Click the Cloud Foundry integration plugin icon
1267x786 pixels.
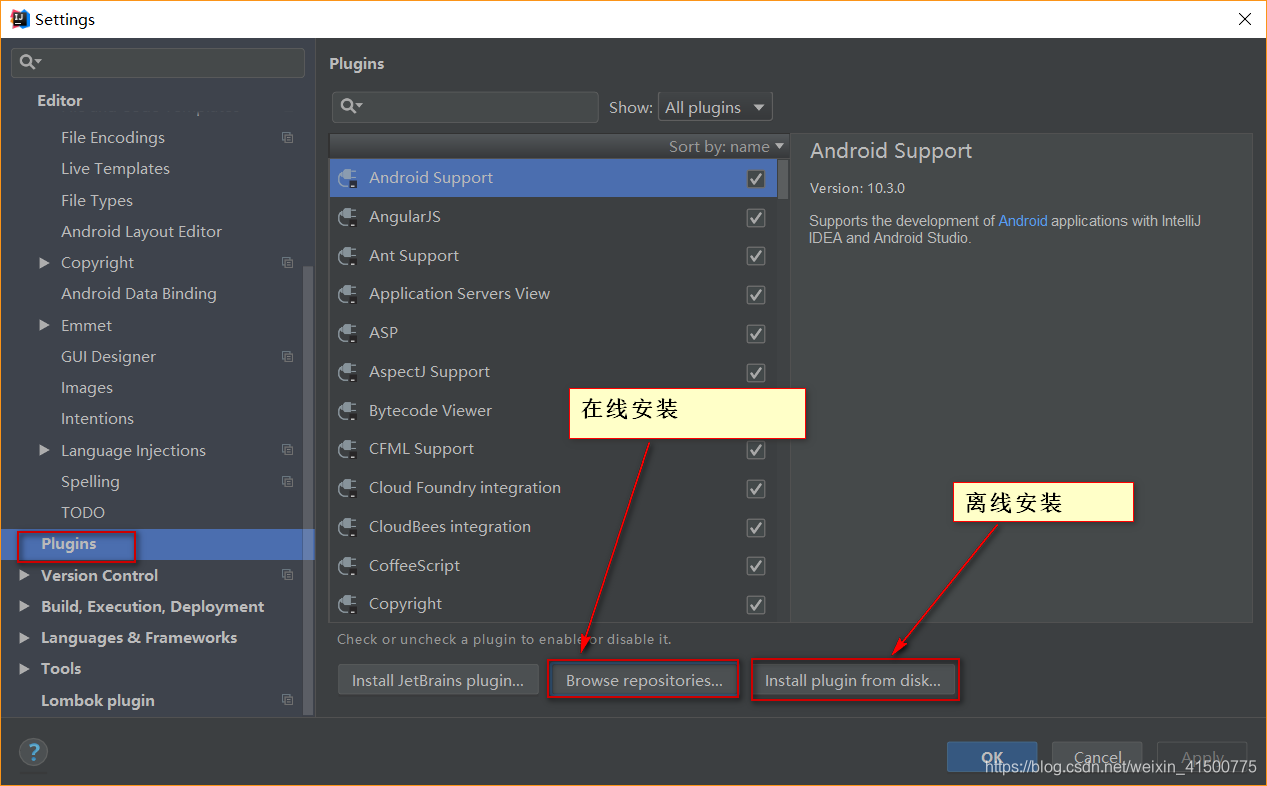pos(348,488)
